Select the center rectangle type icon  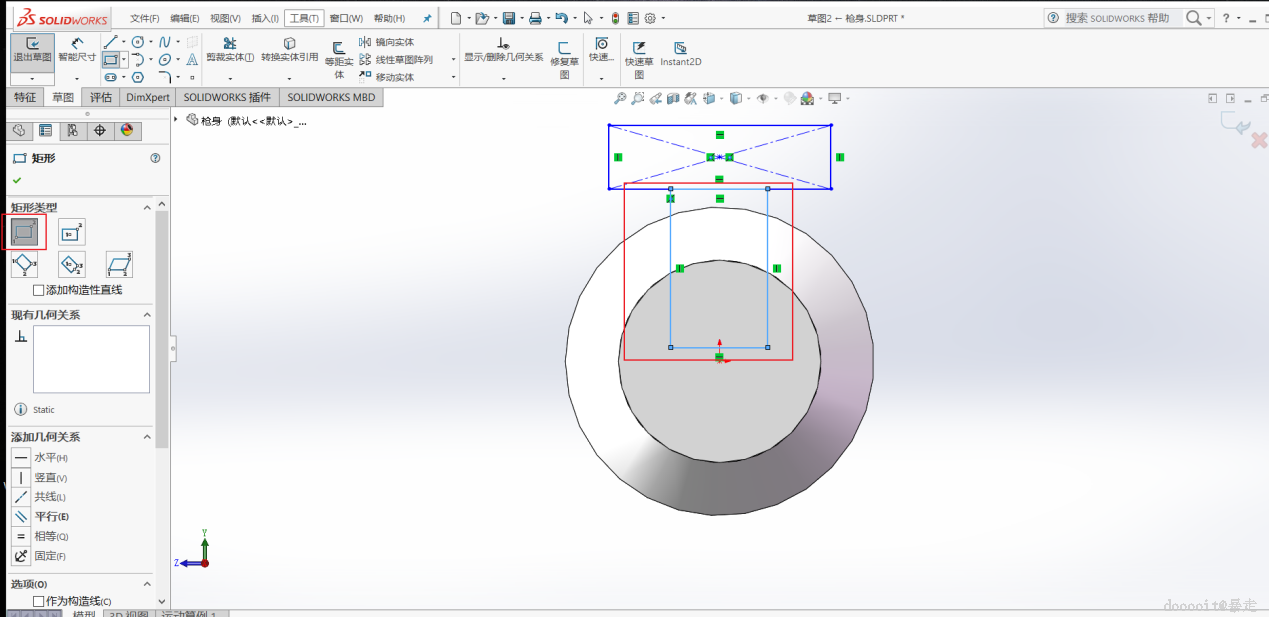click(72, 233)
